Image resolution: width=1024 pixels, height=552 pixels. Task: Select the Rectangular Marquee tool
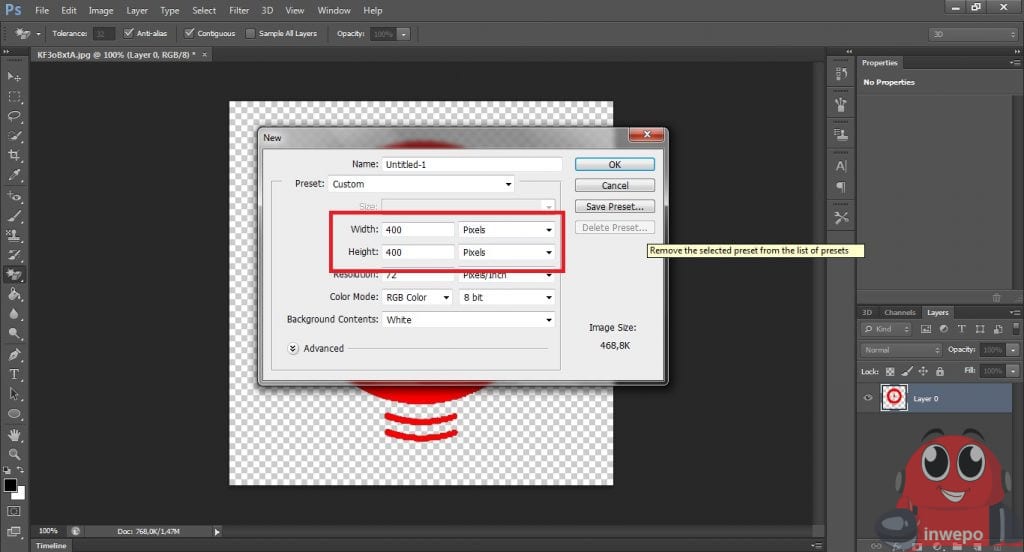coord(15,97)
